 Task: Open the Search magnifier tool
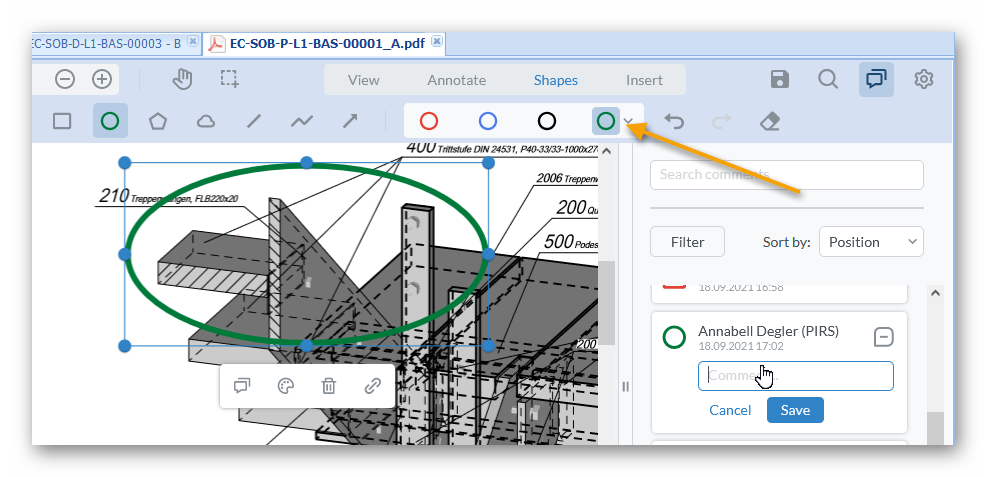(x=828, y=79)
